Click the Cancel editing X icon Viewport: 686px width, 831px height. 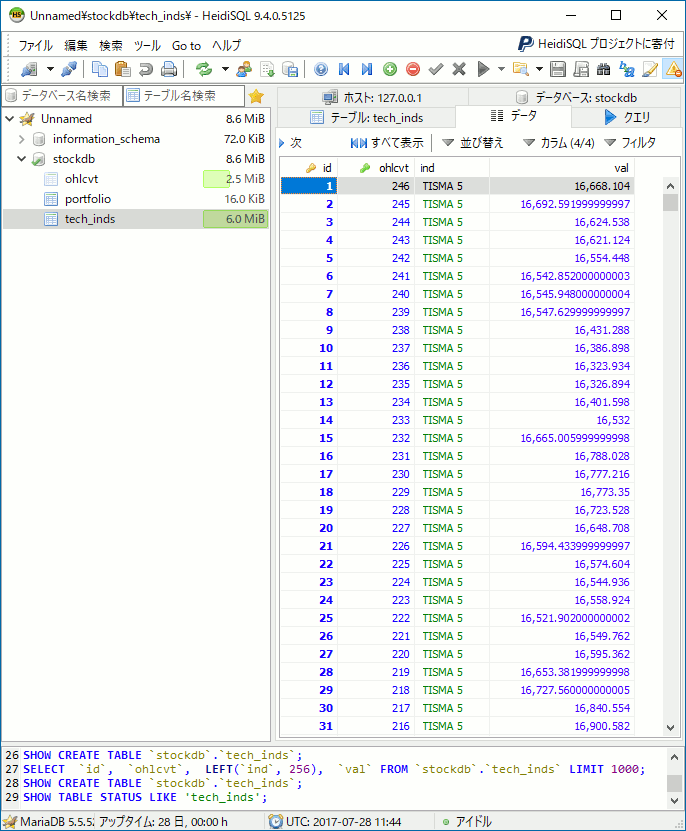459,69
